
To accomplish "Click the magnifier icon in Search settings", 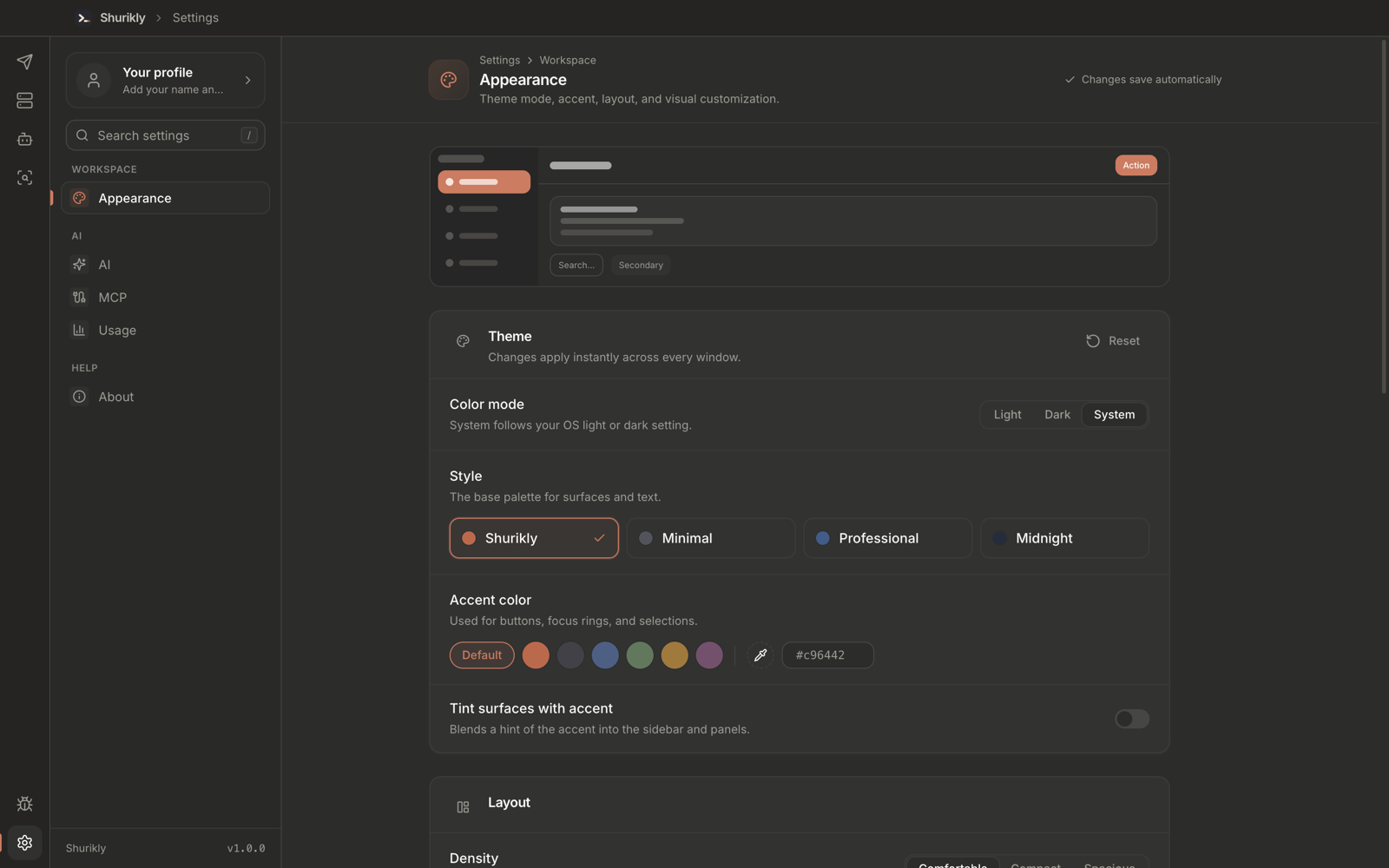I will (x=82, y=135).
